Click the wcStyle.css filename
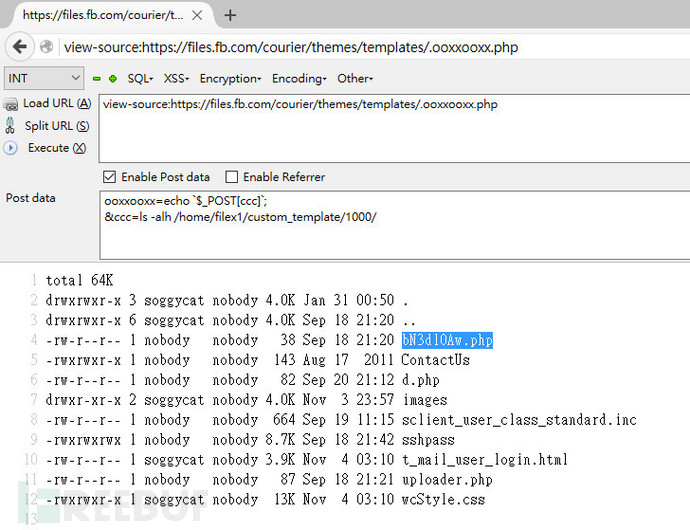Viewport: 690px width, 530px height. pyautogui.click(x=443, y=500)
